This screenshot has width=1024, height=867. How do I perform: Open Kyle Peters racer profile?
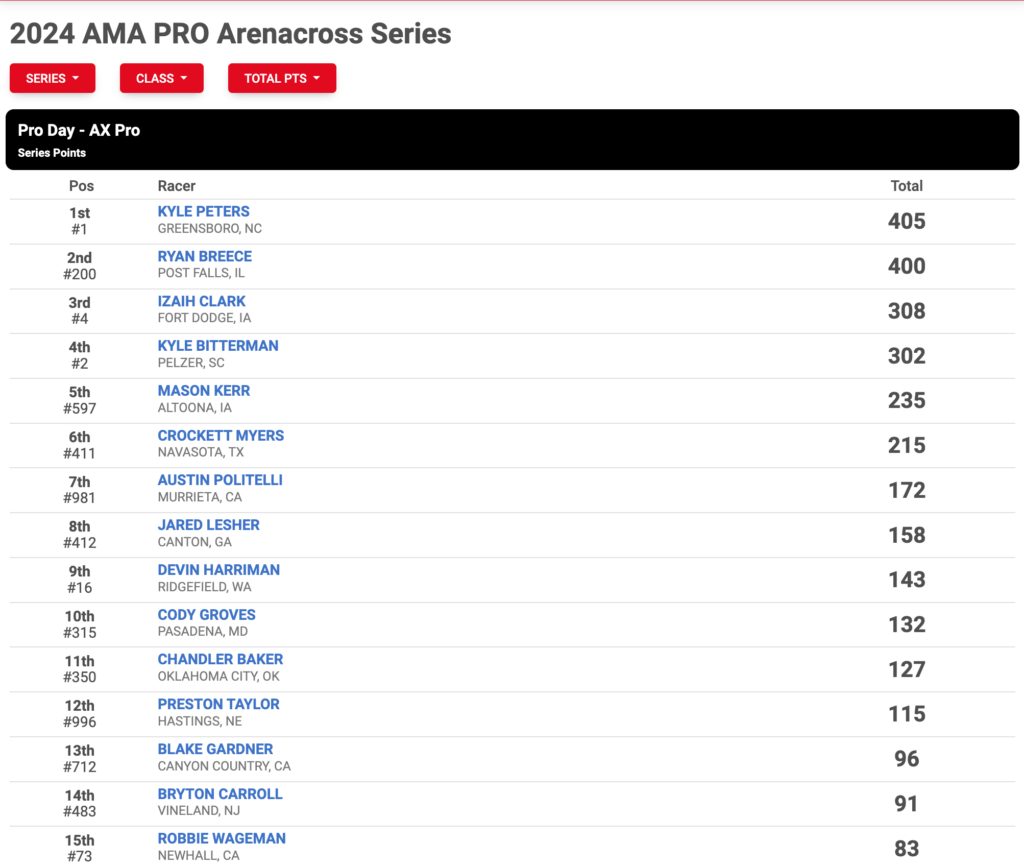click(203, 212)
